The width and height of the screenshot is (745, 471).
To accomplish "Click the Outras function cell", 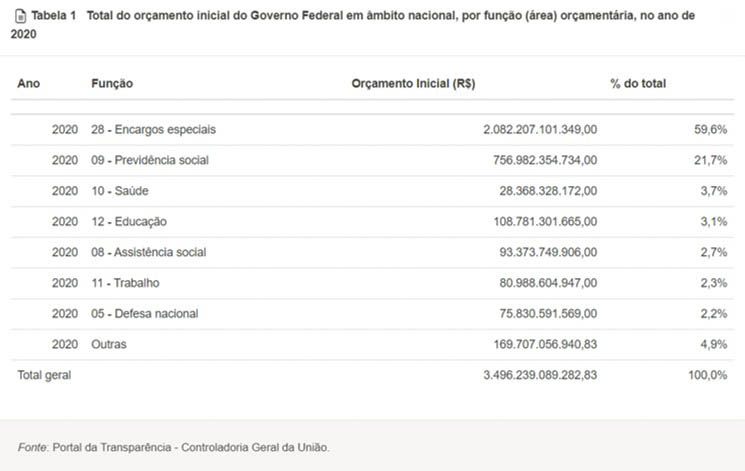I will pos(109,345).
